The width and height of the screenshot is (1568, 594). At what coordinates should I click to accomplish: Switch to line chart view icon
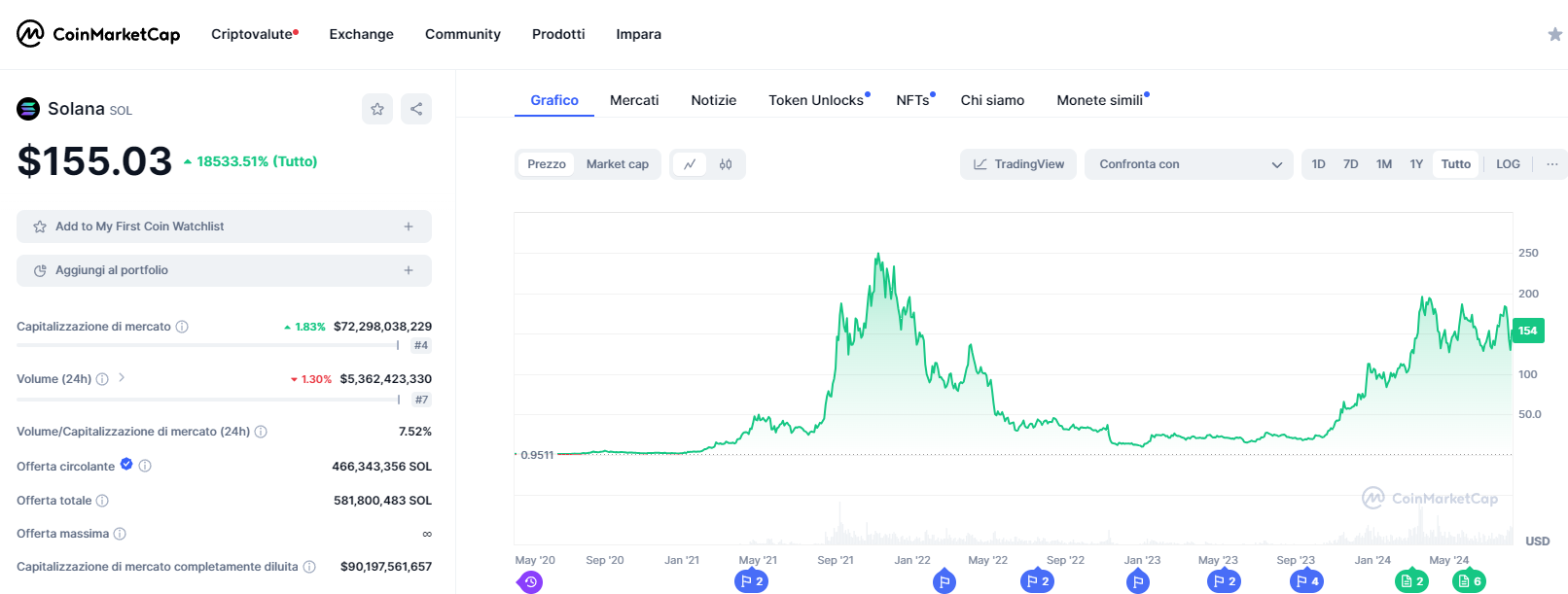(x=690, y=164)
